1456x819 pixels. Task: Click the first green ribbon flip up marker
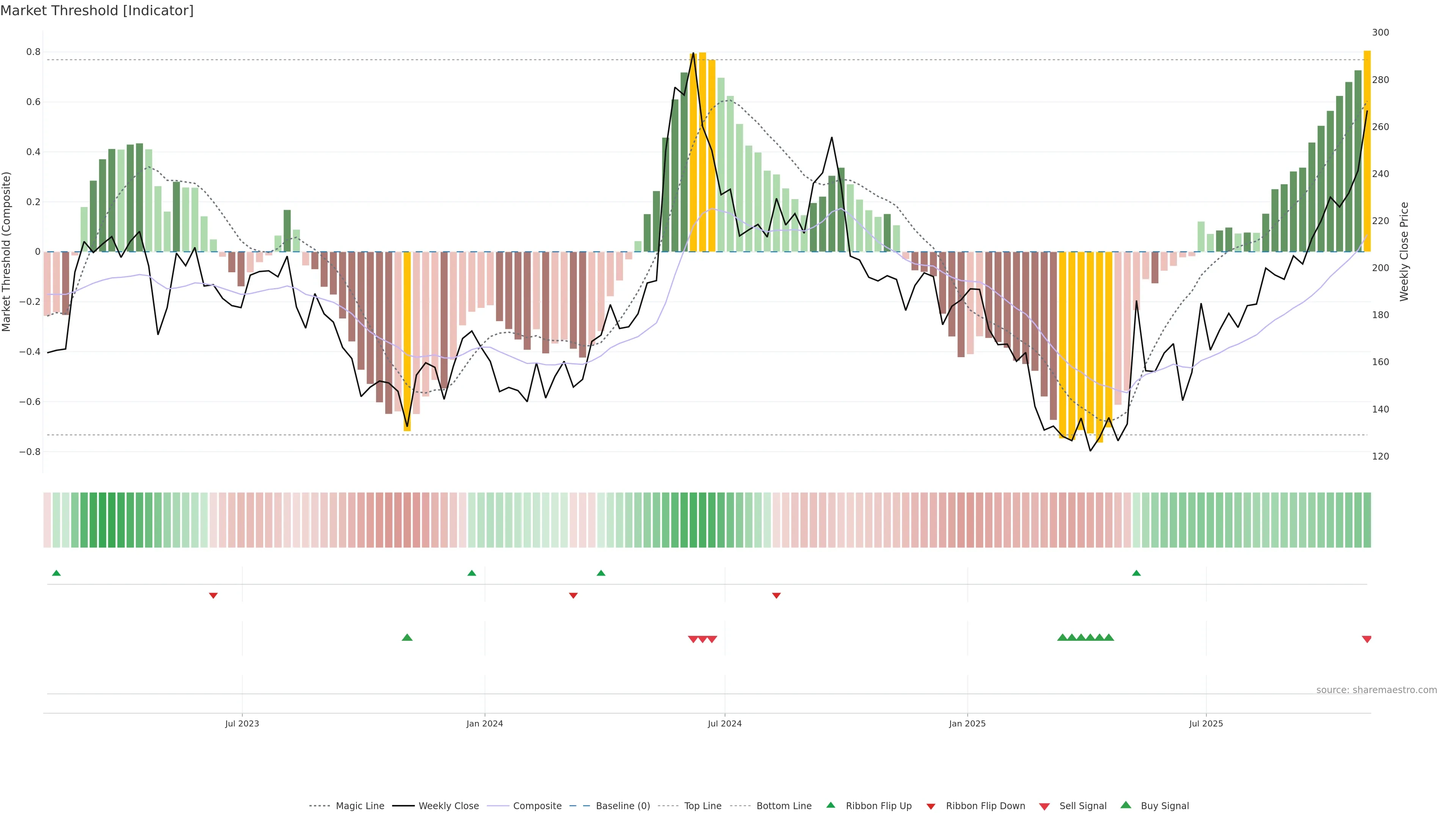click(x=56, y=573)
